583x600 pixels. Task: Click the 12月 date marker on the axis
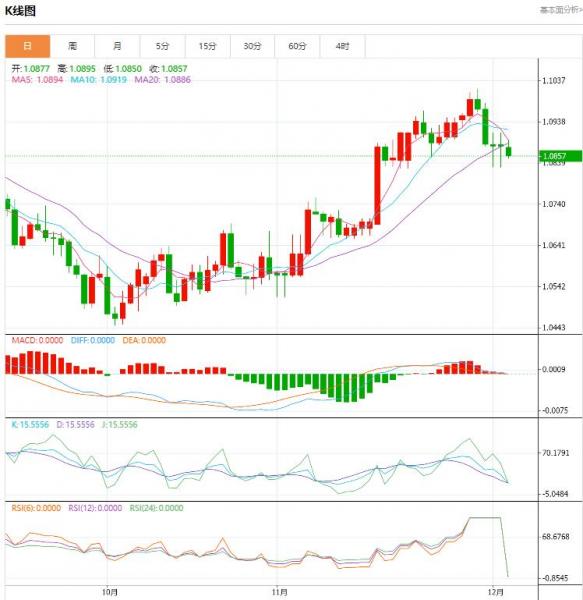pyautogui.click(x=496, y=592)
